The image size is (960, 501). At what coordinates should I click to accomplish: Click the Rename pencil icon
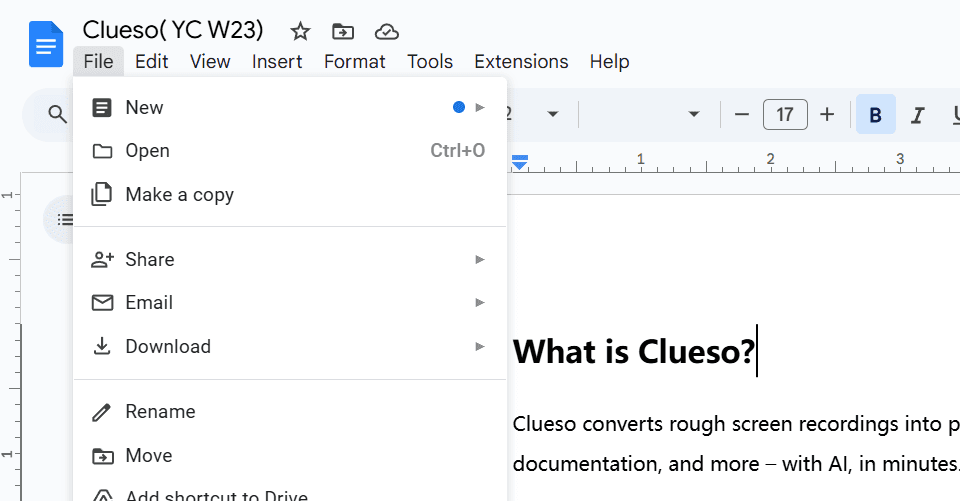[102, 412]
